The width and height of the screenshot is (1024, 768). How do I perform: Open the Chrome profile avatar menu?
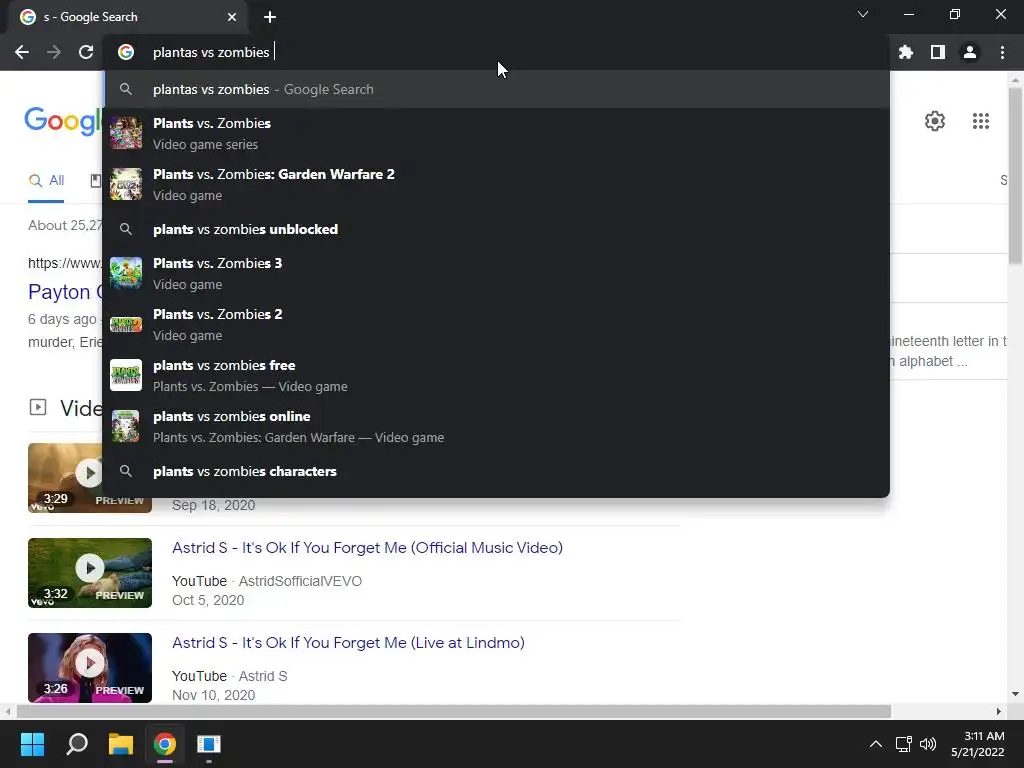pyautogui.click(x=970, y=52)
